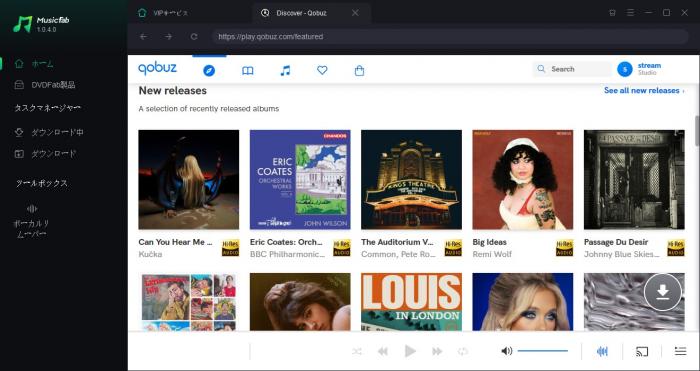Adjust the volume slider
This screenshot has width=700, height=371.
[x=543, y=351]
